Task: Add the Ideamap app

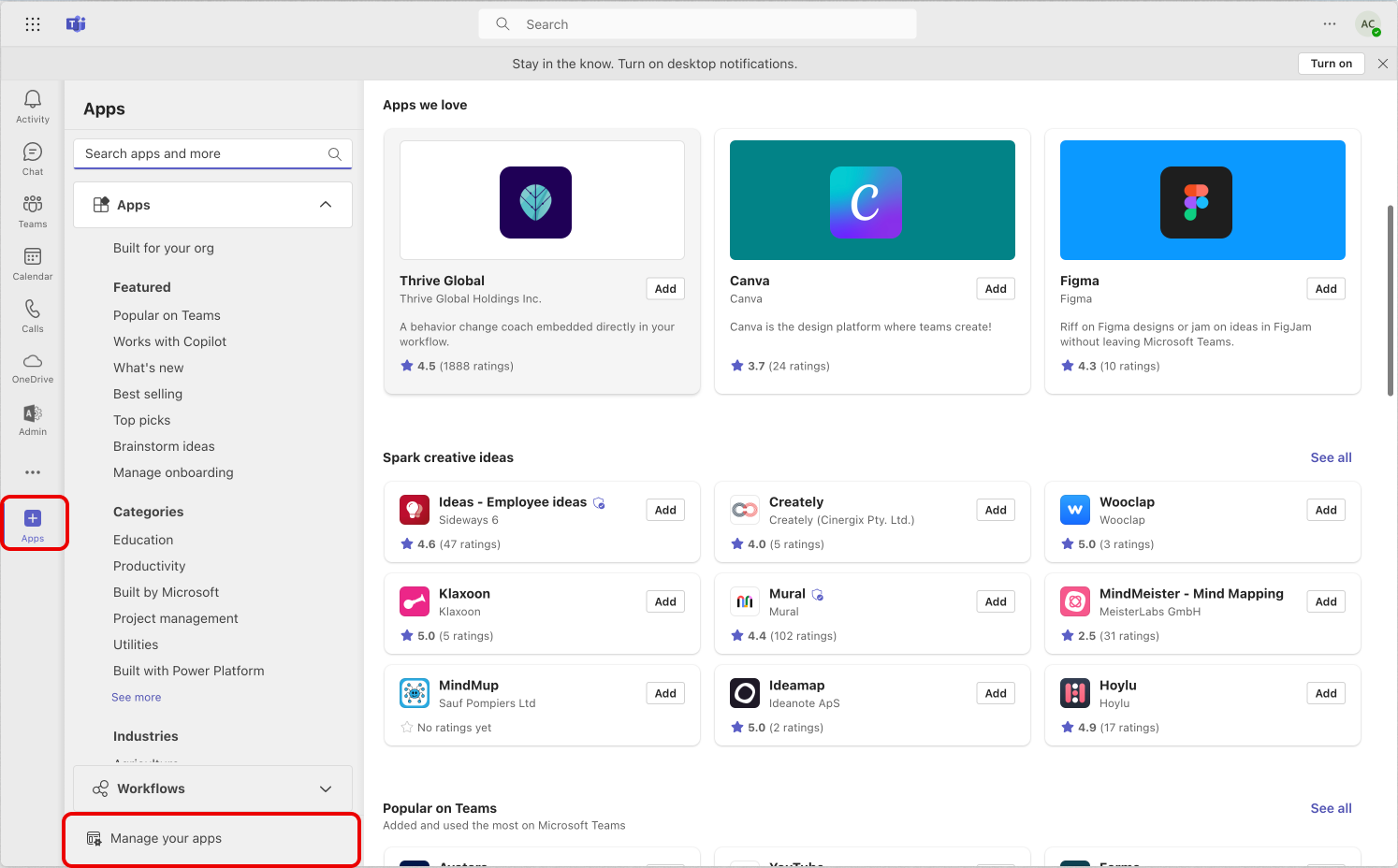Action: pyautogui.click(x=996, y=693)
